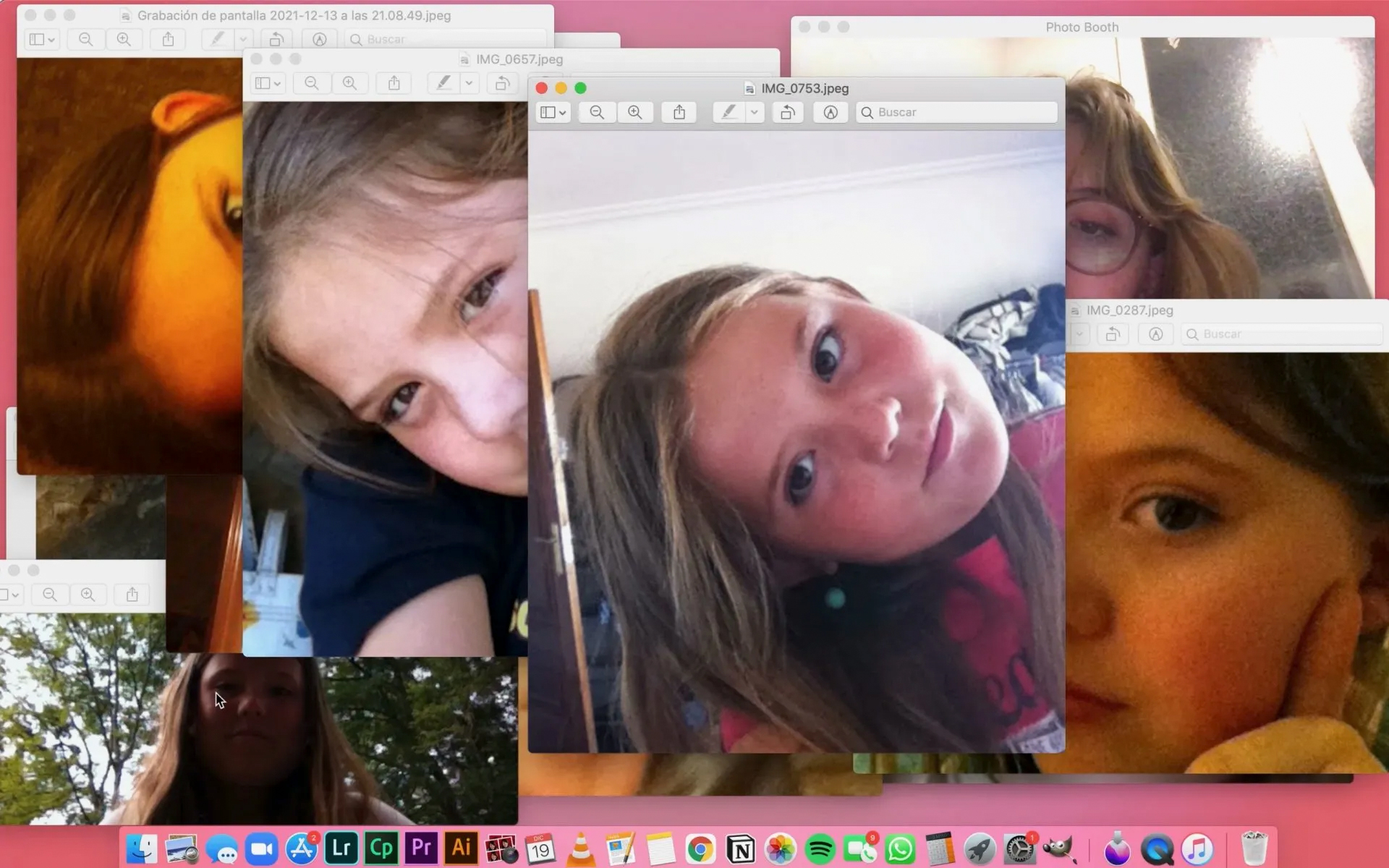Open Spotify in the dock
Viewport: 1389px width, 868px height.
pos(820,848)
